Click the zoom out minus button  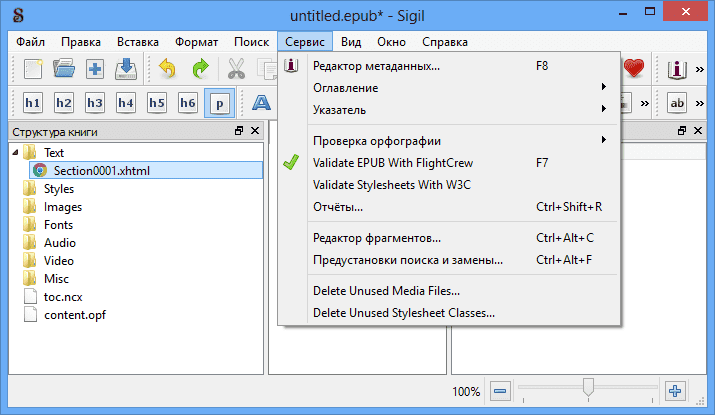coord(501,391)
